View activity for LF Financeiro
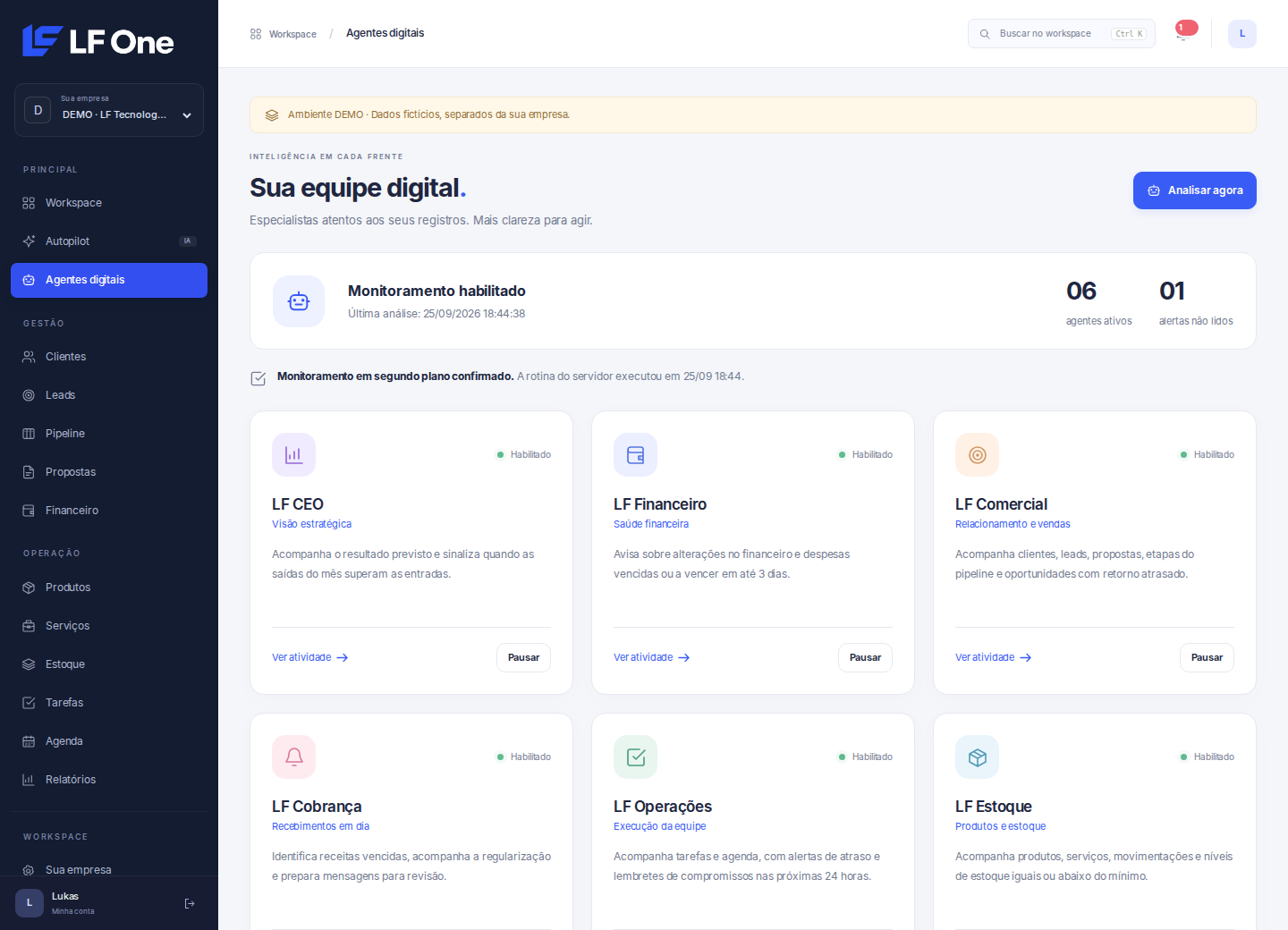 click(x=651, y=657)
